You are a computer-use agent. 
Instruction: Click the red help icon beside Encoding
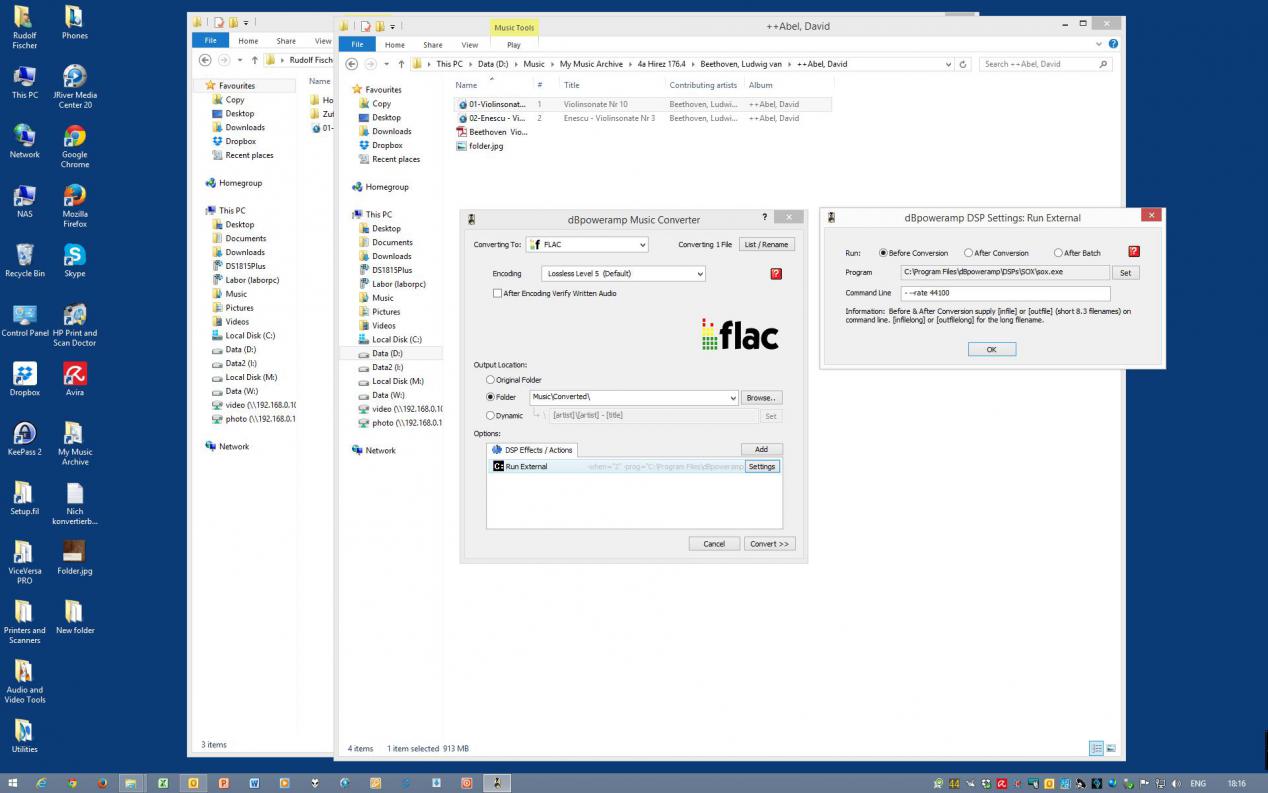[776, 274]
